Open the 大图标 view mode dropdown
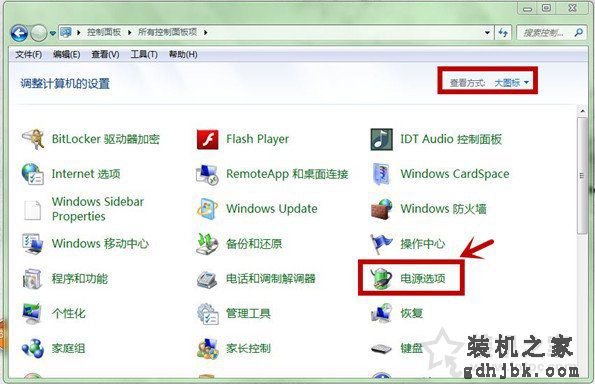 point(512,82)
